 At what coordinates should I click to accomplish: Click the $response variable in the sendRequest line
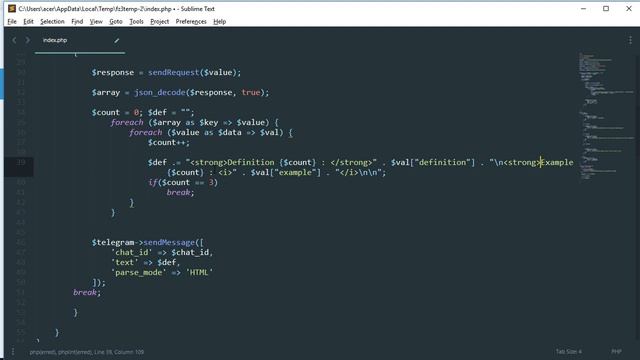click(x=113, y=72)
